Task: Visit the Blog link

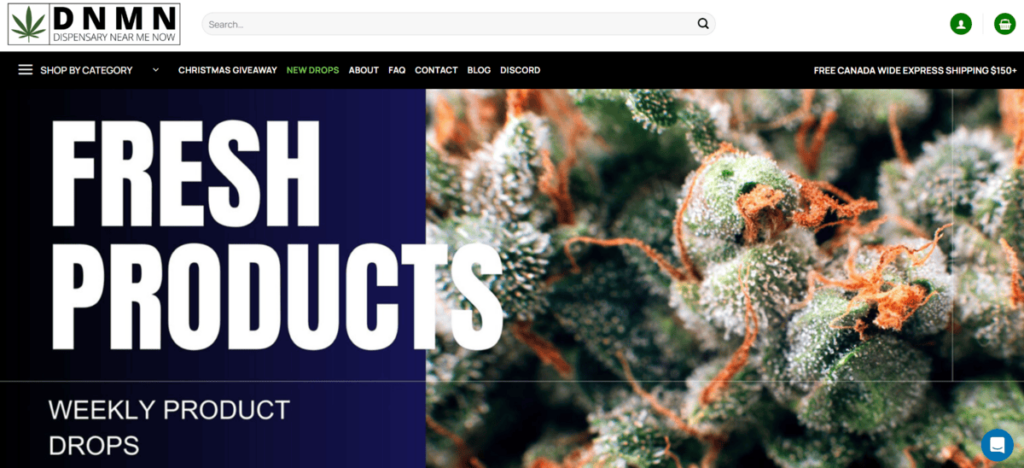Action: 479,70
